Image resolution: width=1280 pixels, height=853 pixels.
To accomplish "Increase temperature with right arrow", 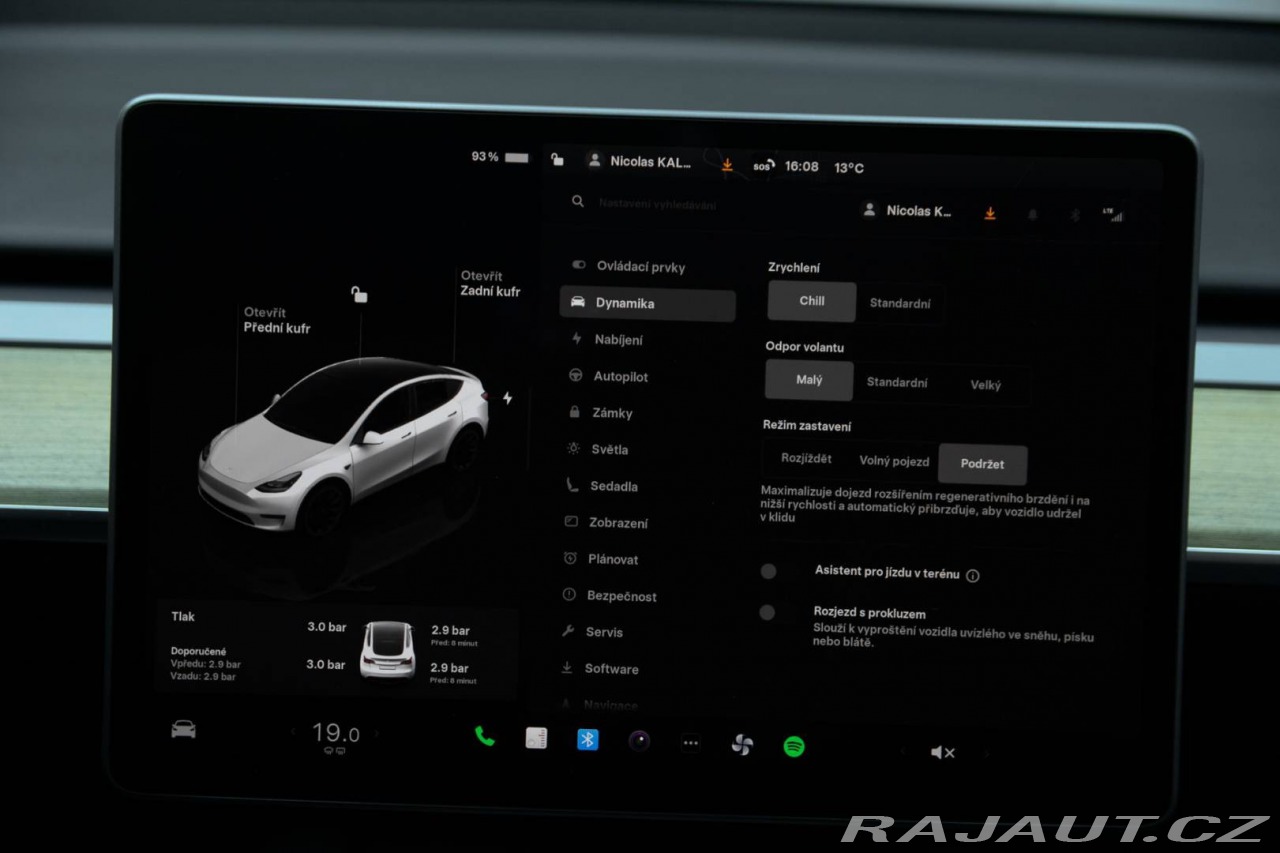I will (377, 734).
